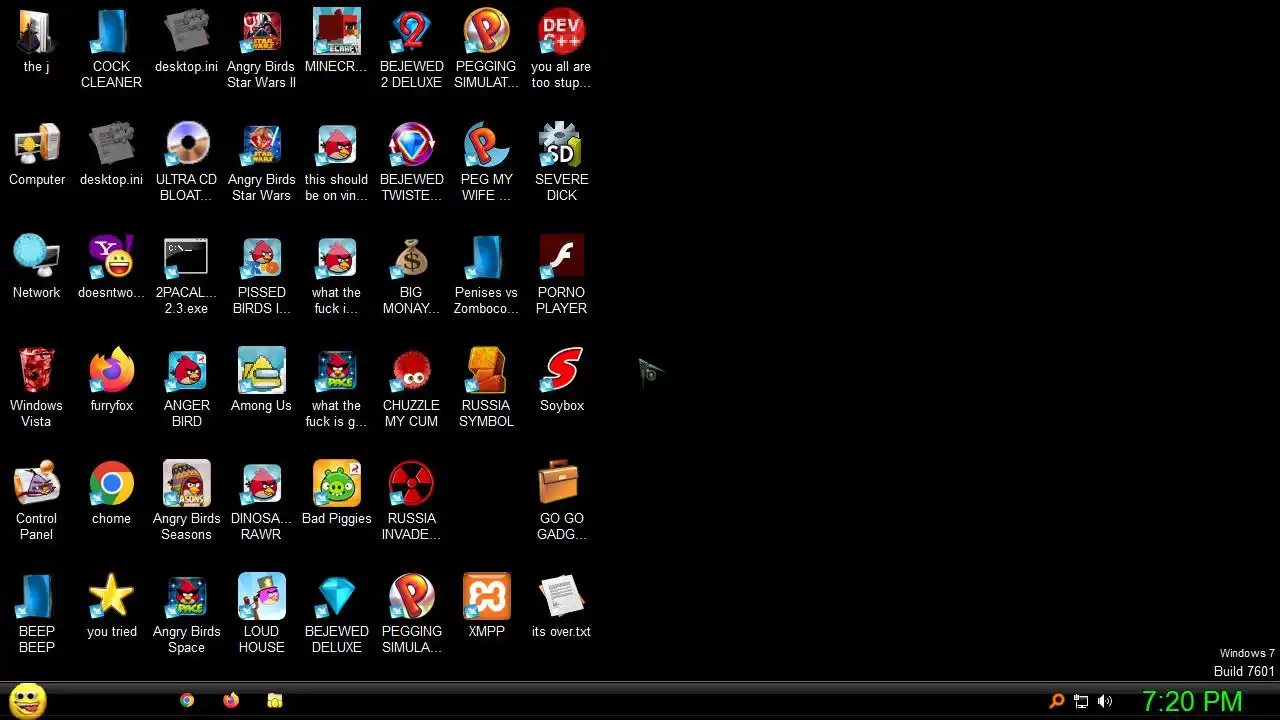Select 'this should be on vin...' icon
This screenshot has height=720, width=1280.
coord(336,145)
